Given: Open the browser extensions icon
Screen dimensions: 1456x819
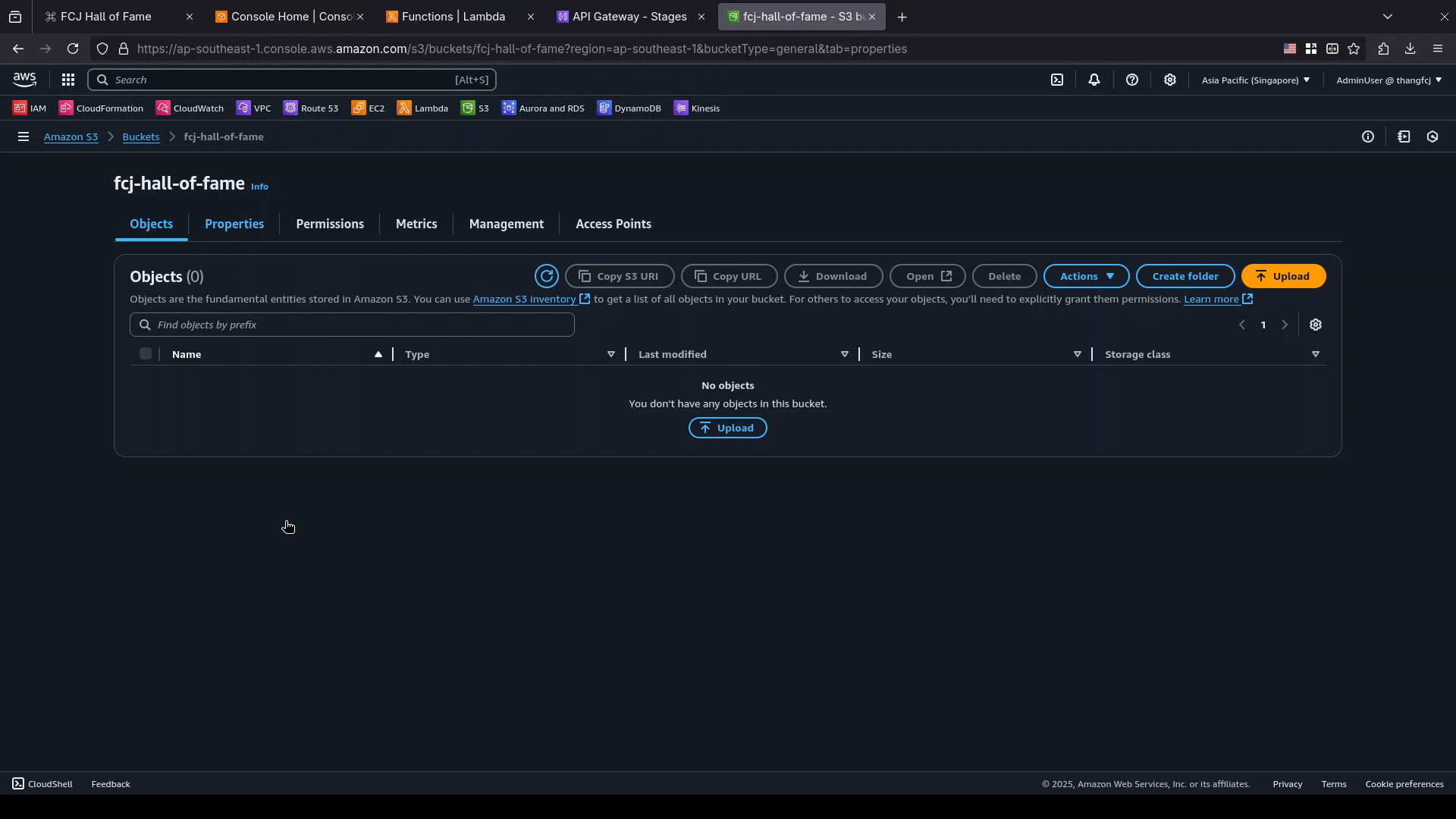Looking at the screenshot, I should [x=1383, y=49].
